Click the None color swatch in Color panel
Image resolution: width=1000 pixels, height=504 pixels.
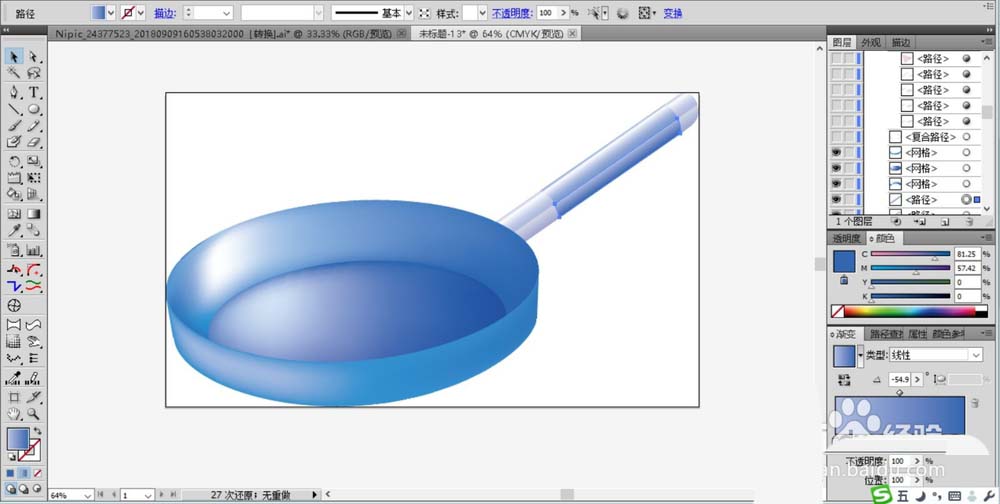click(x=838, y=312)
